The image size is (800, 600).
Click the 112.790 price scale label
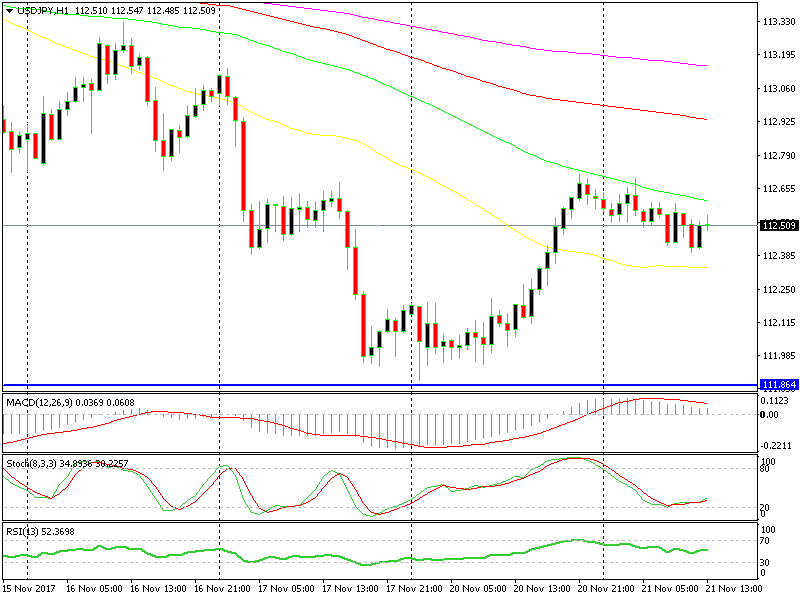tap(779, 155)
